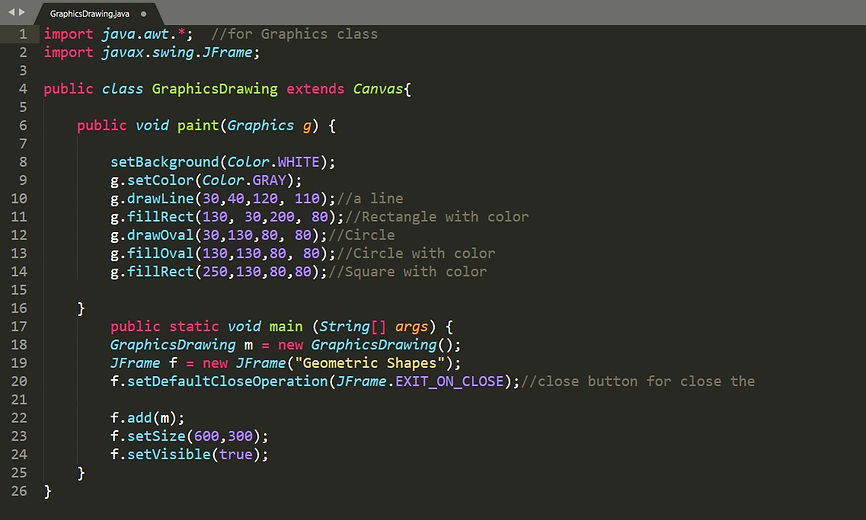Screen dimensions: 866x520
Task: Click the value 'true' on line 24
Action: click(x=236, y=454)
